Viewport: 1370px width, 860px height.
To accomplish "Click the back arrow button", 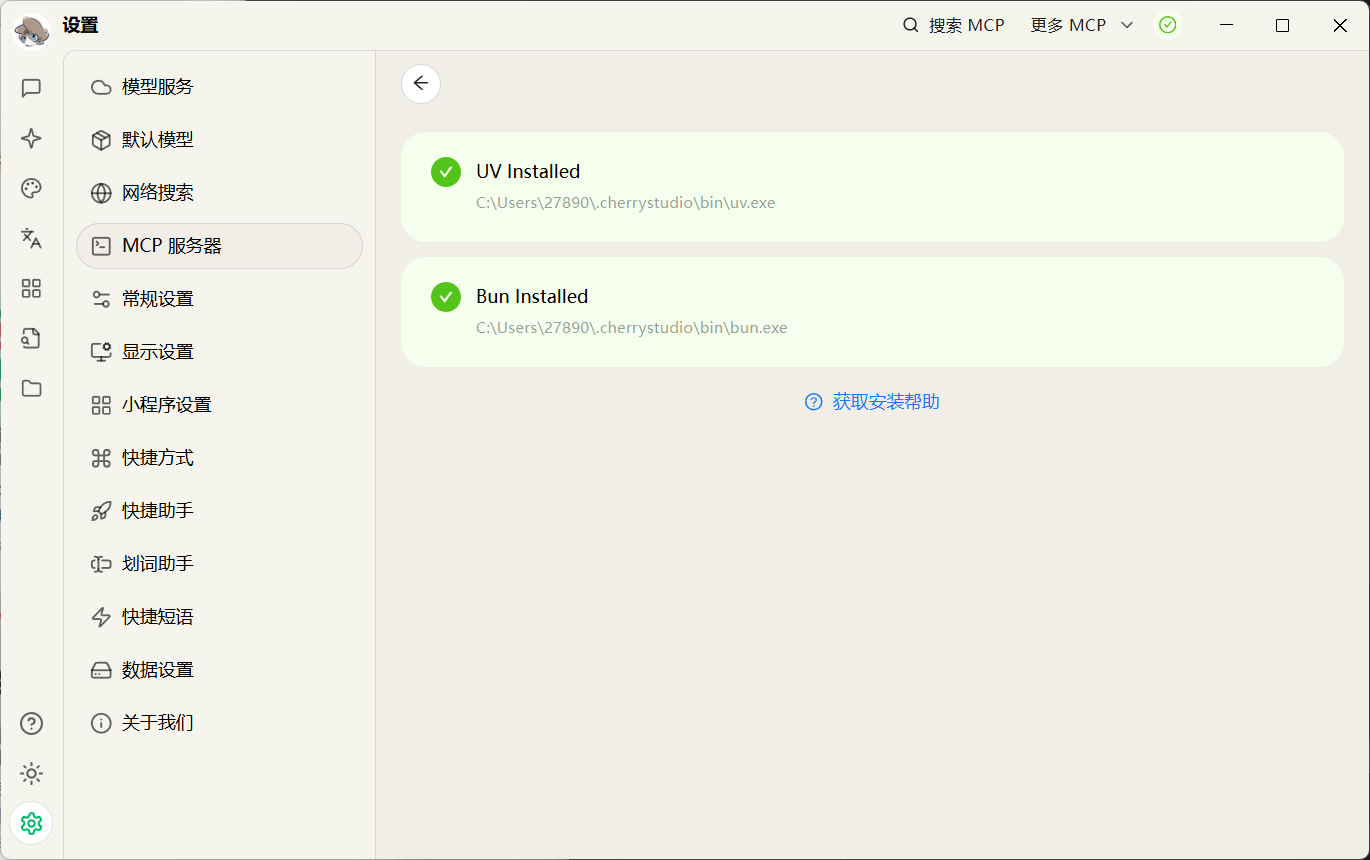I will click(420, 83).
